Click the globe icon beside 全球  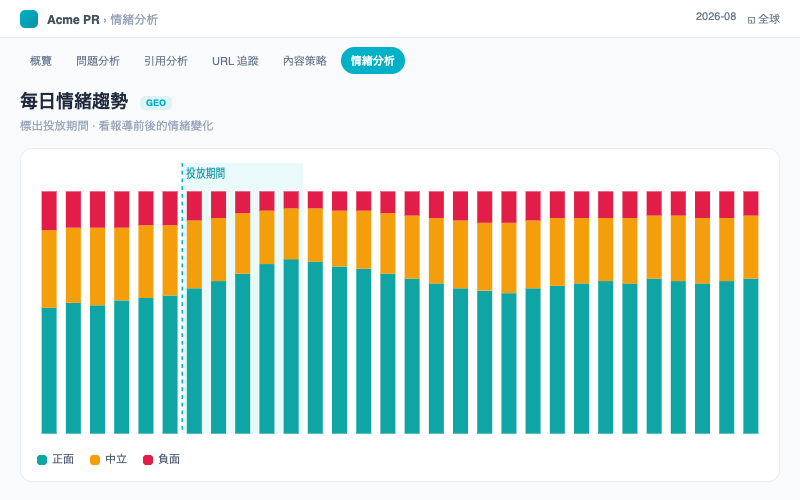pyautogui.click(x=751, y=20)
